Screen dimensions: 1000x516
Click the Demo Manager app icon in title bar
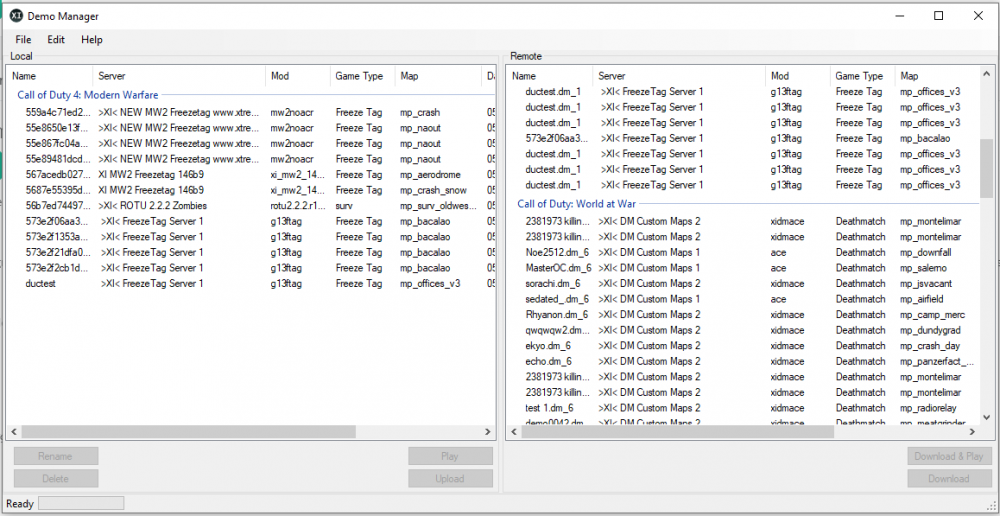tap(16, 16)
